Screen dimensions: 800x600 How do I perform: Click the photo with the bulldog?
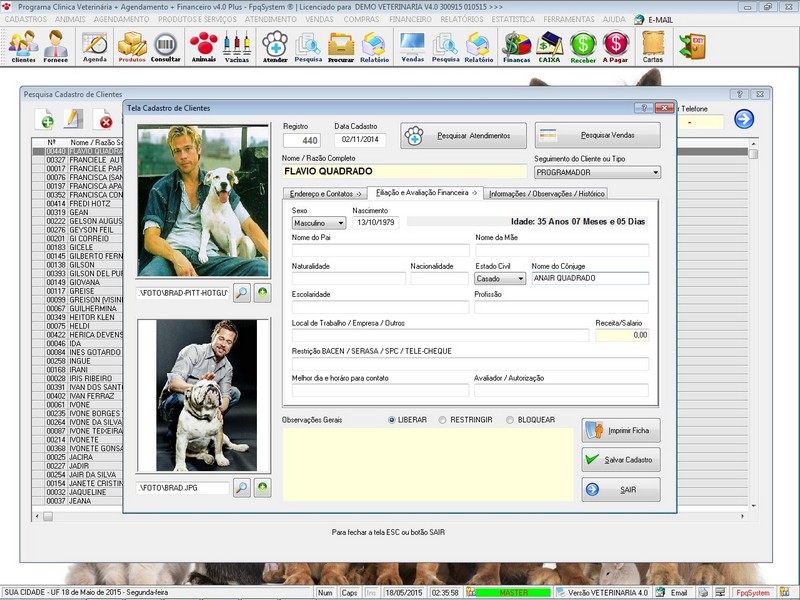[x=203, y=395]
